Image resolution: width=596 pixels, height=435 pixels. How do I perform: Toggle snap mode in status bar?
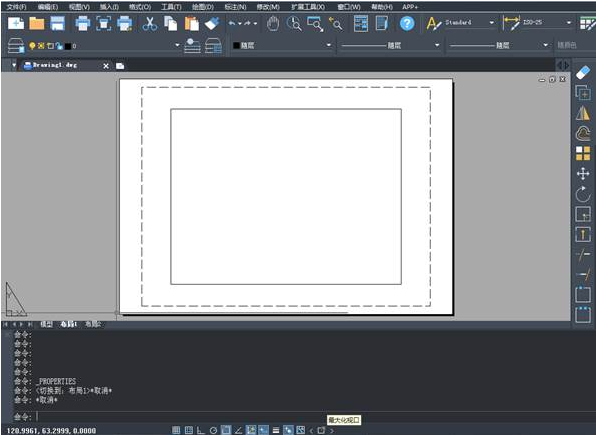(176, 430)
